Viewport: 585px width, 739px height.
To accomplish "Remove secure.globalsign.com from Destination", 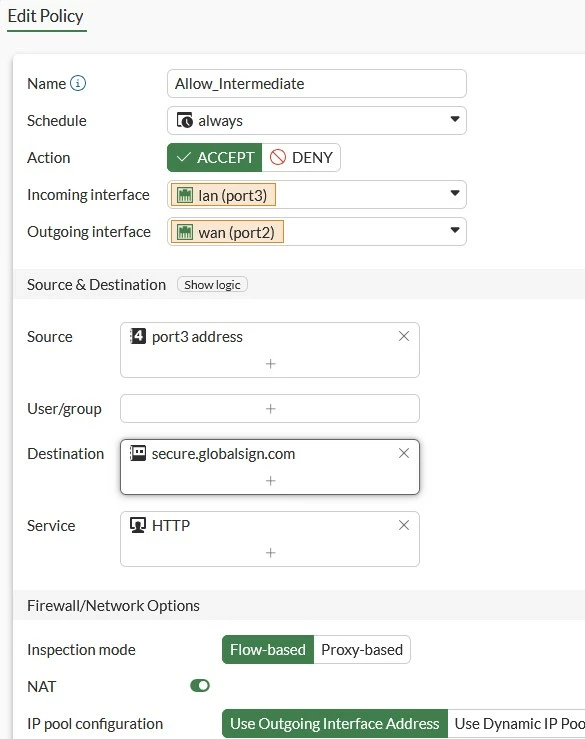I will click(404, 453).
